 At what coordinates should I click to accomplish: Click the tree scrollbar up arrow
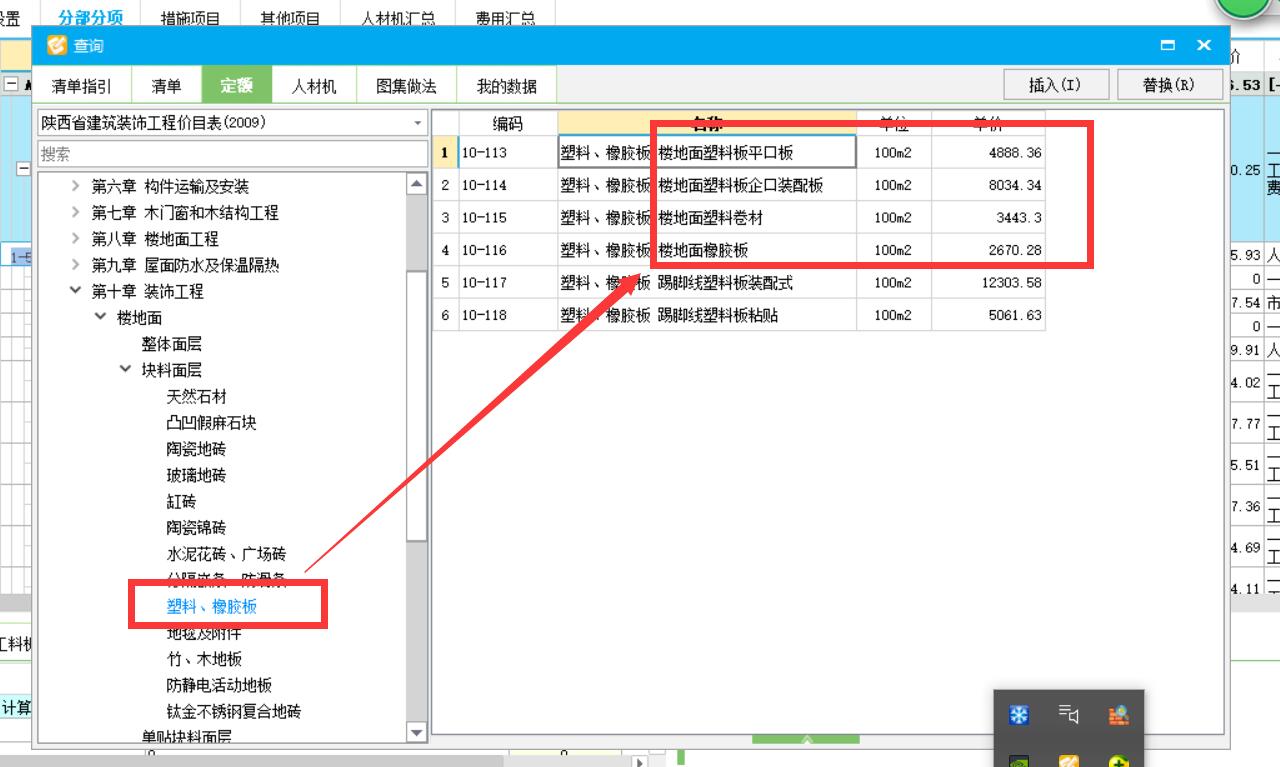click(x=417, y=183)
